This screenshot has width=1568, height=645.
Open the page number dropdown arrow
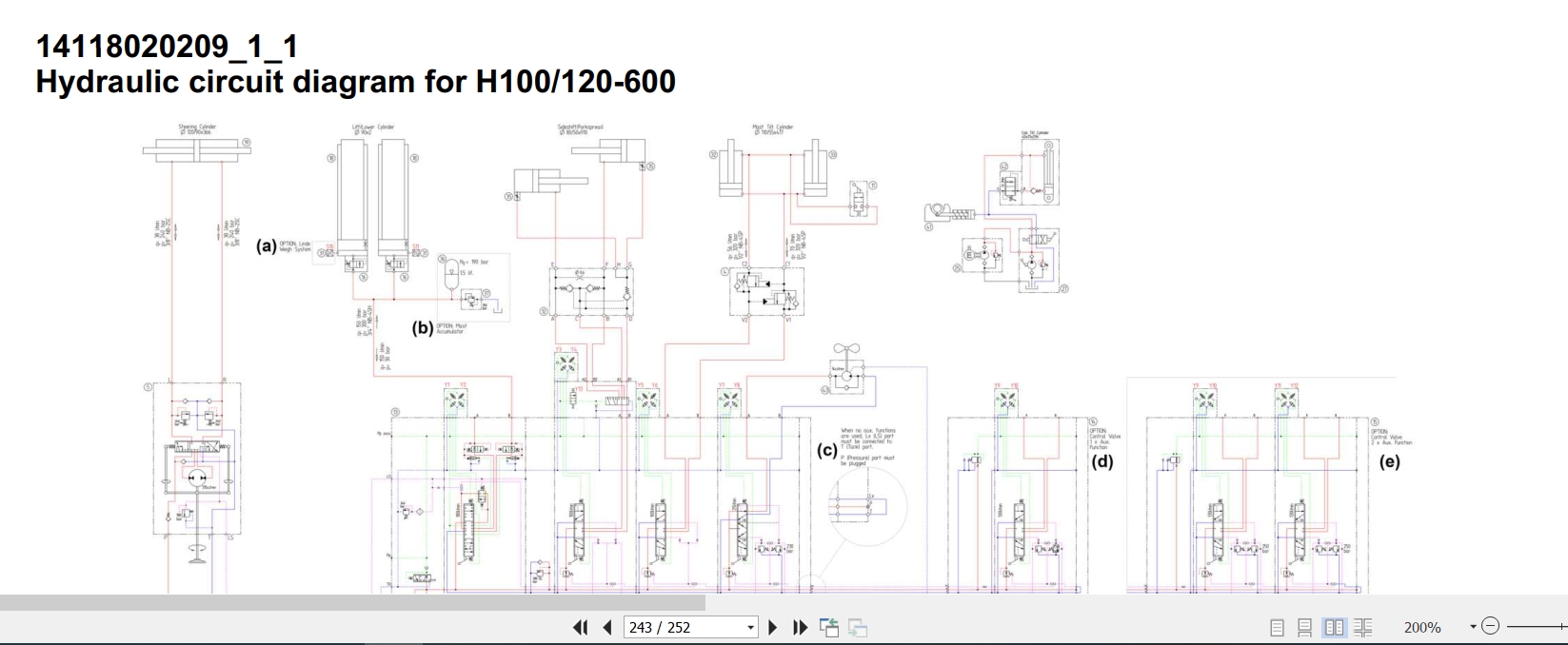click(751, 627)
